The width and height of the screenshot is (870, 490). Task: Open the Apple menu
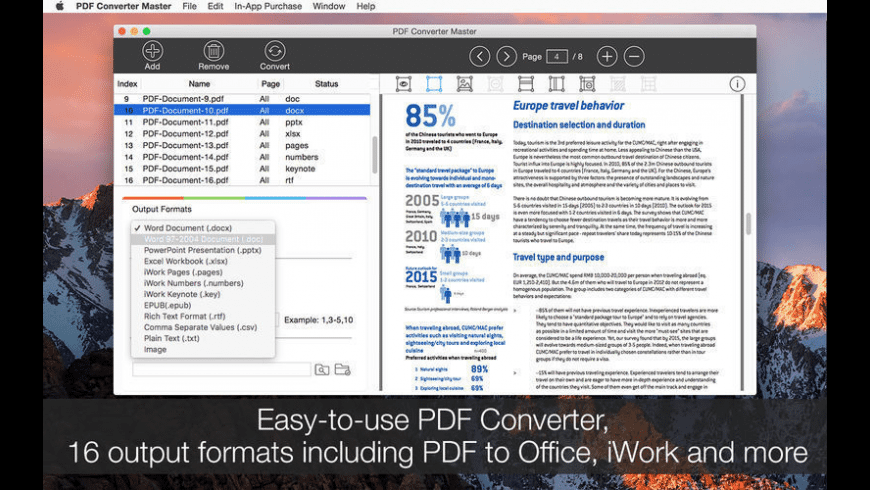click(60, 6)
